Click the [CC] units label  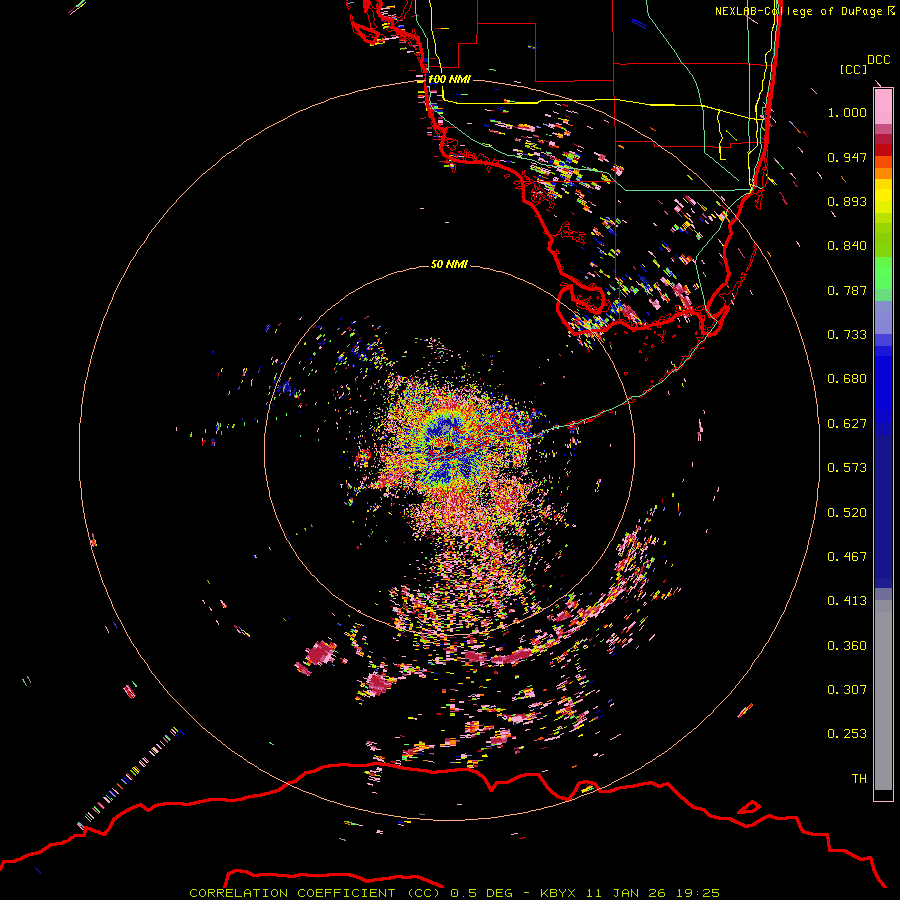point(853,69)
